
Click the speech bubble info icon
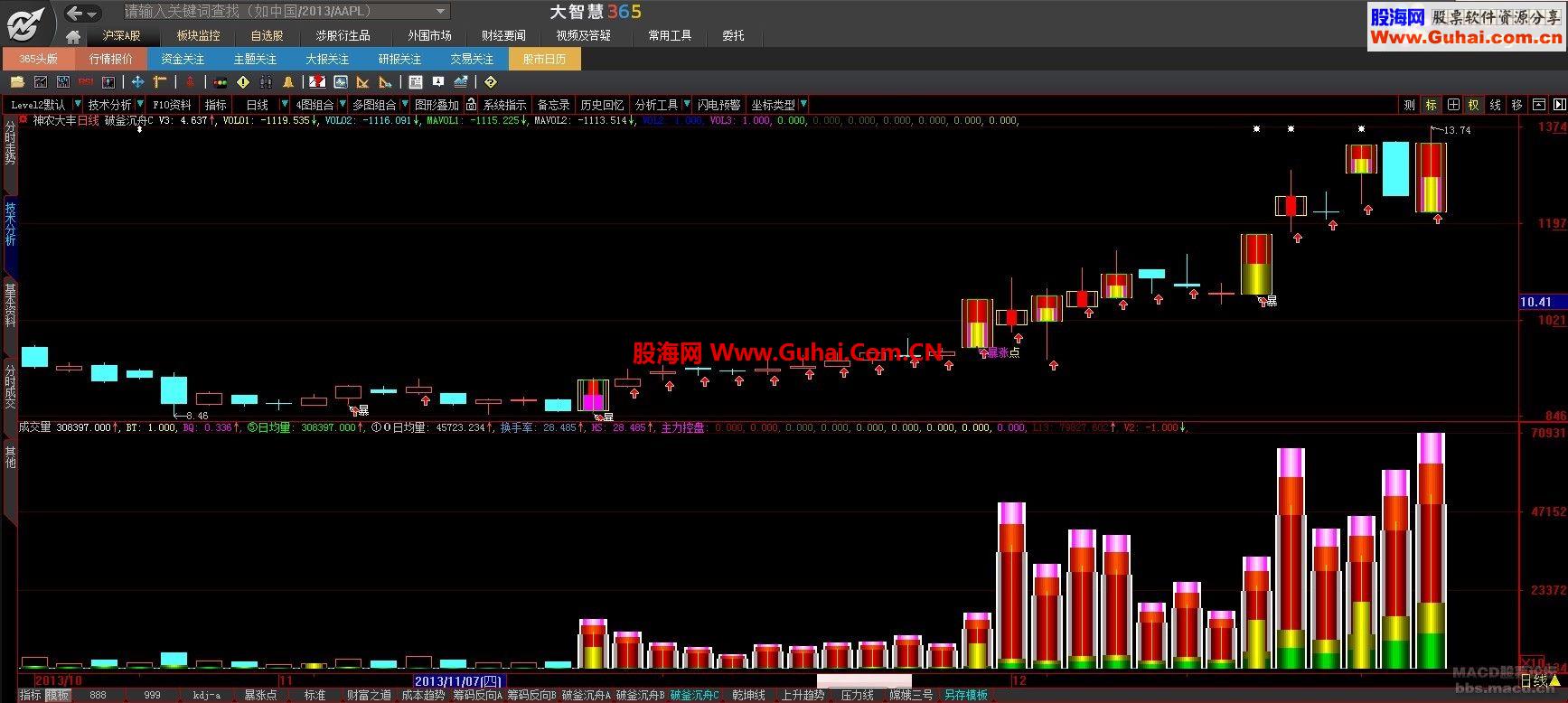click(x=438, y=81)
